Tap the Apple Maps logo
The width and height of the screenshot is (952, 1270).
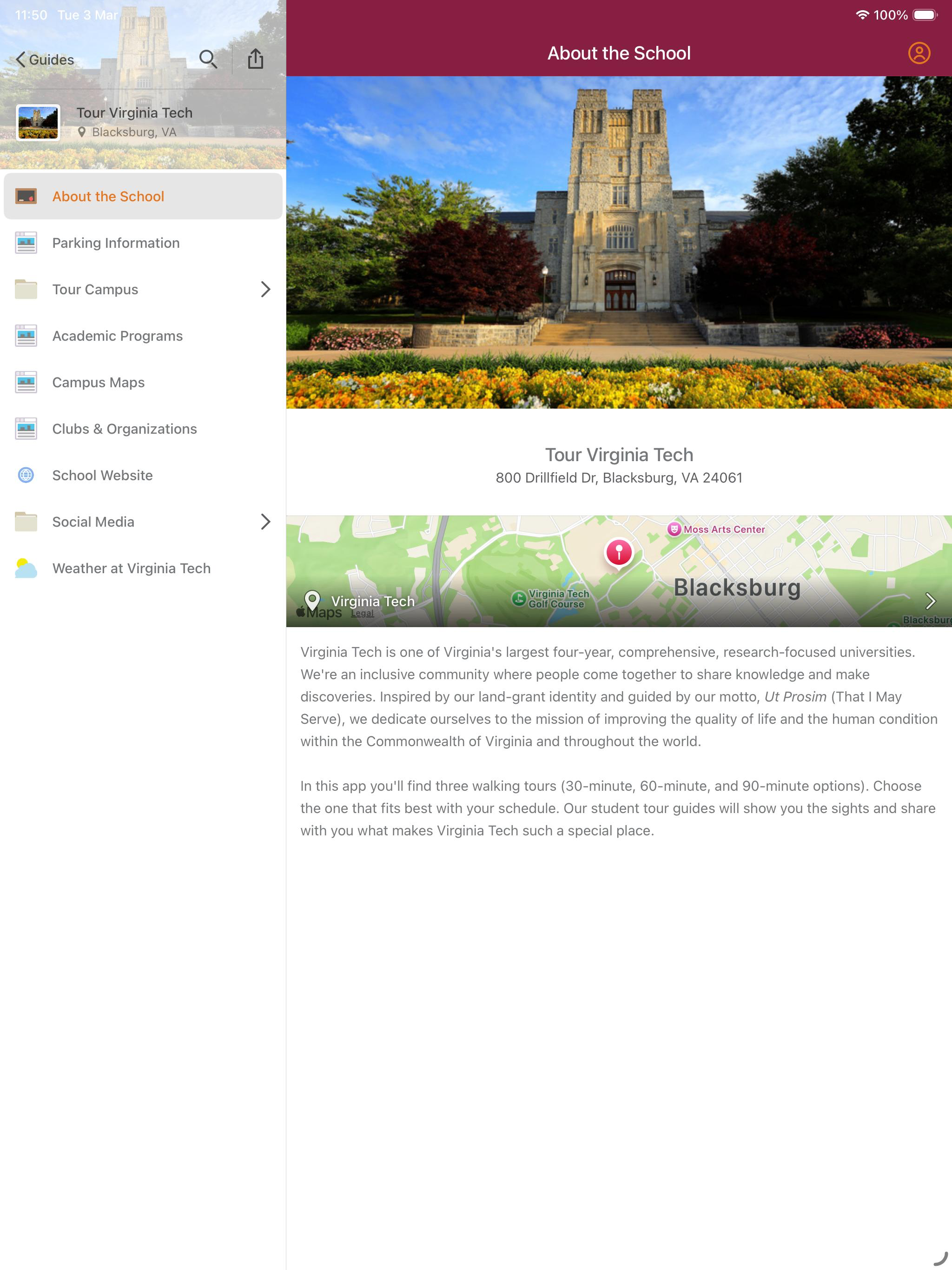(319, 613)
